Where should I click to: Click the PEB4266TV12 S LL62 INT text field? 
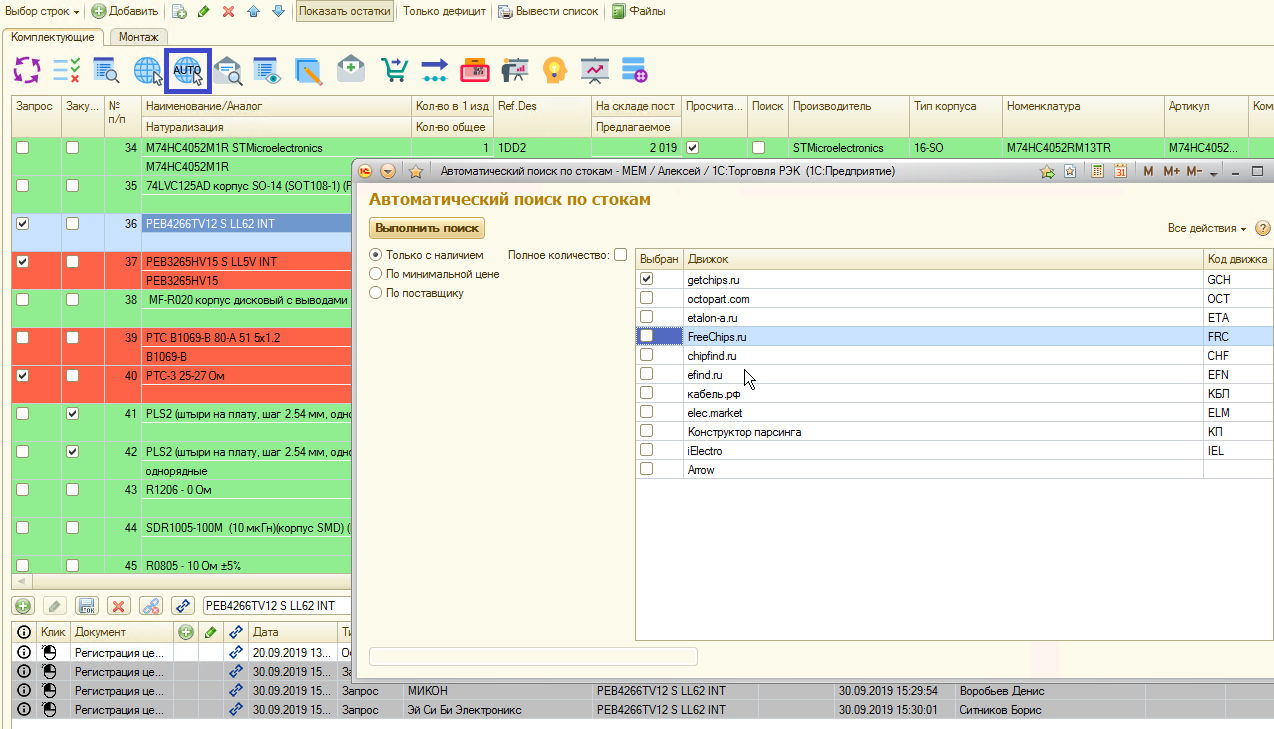[275, 605]
